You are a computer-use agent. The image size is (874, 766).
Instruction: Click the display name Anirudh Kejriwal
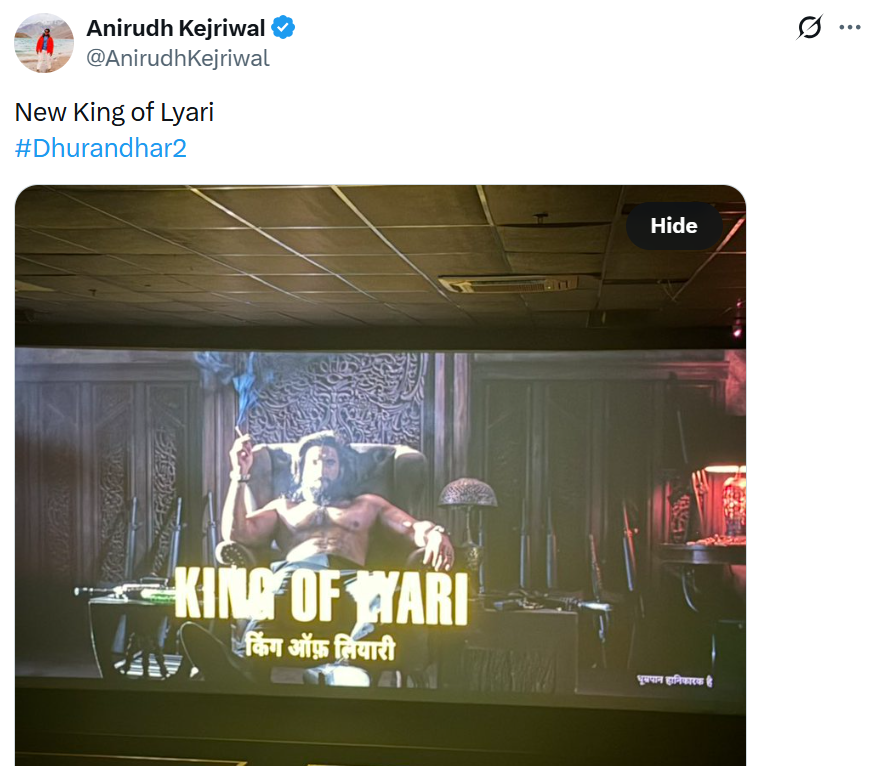[178, 28]
